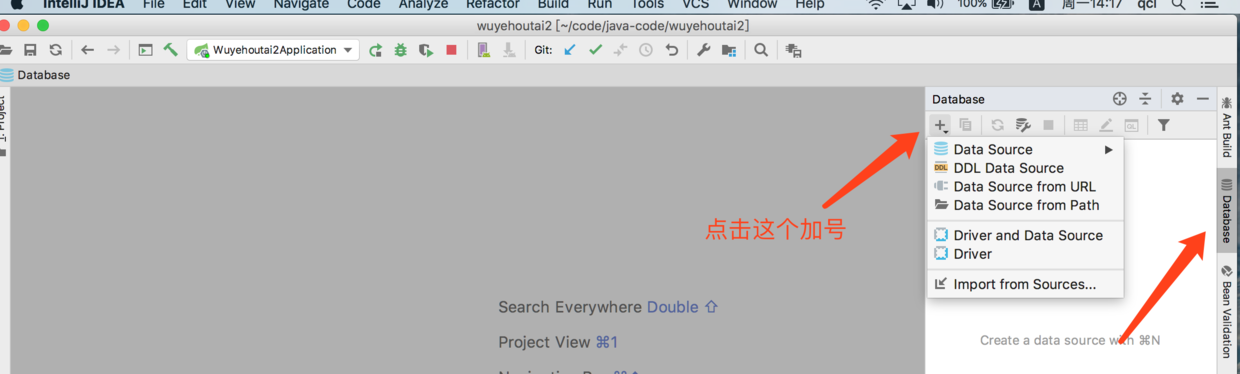Click the Collapse All icon in Database header
Screen dimensions: 1240x374
point(1145,99)
